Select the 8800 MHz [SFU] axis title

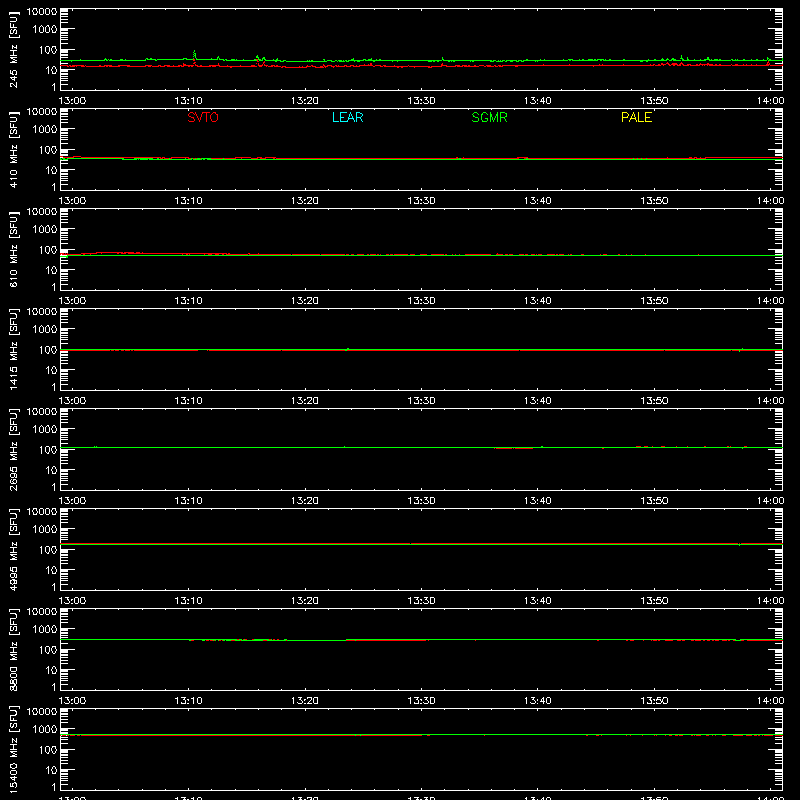coord(14,649)
